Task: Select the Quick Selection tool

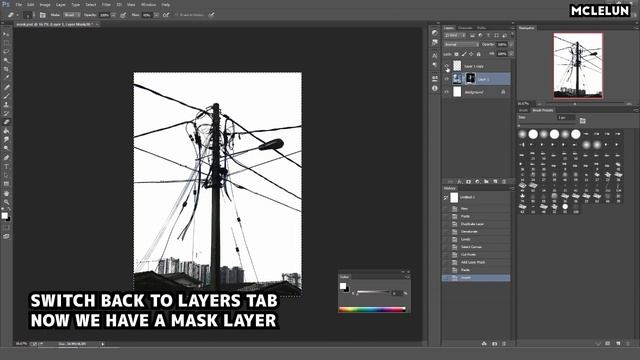Action: [6, 60]
